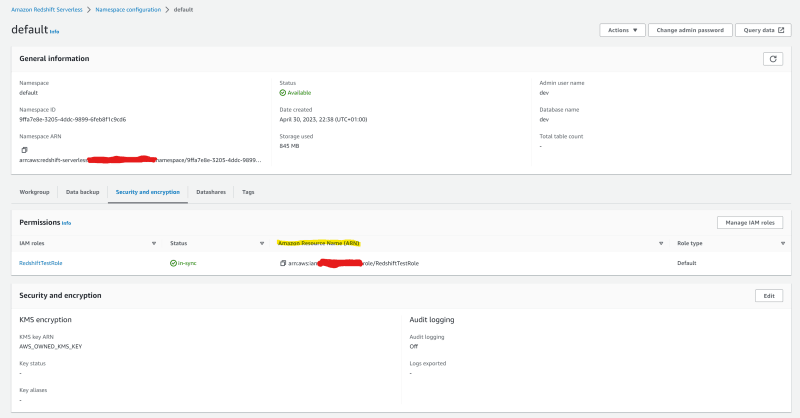Open Info link next to default title
800x418 pixels.
pyautogui.click(x=55, y=32)
